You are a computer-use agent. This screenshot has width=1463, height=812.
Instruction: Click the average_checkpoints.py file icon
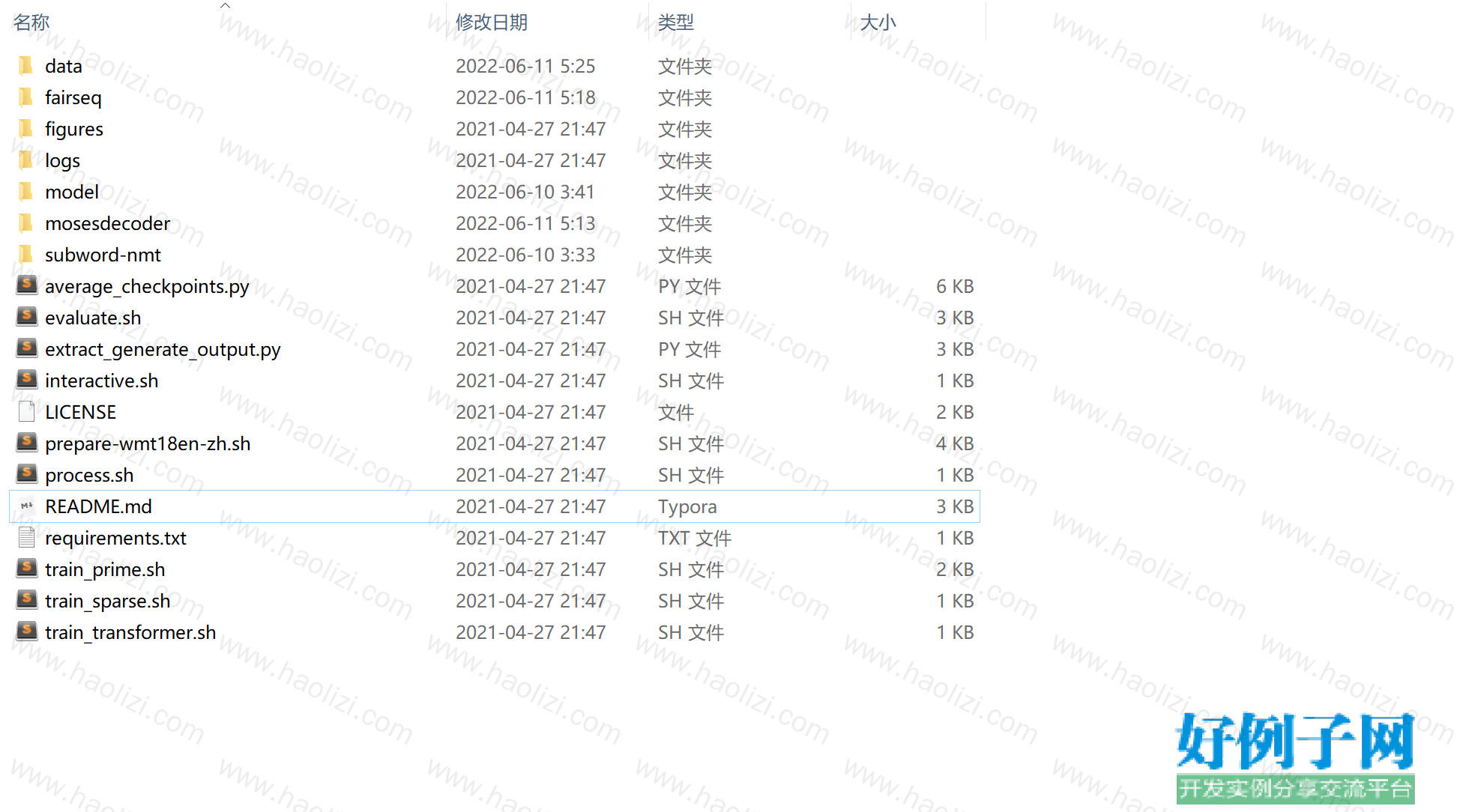[x=27, y=285]
